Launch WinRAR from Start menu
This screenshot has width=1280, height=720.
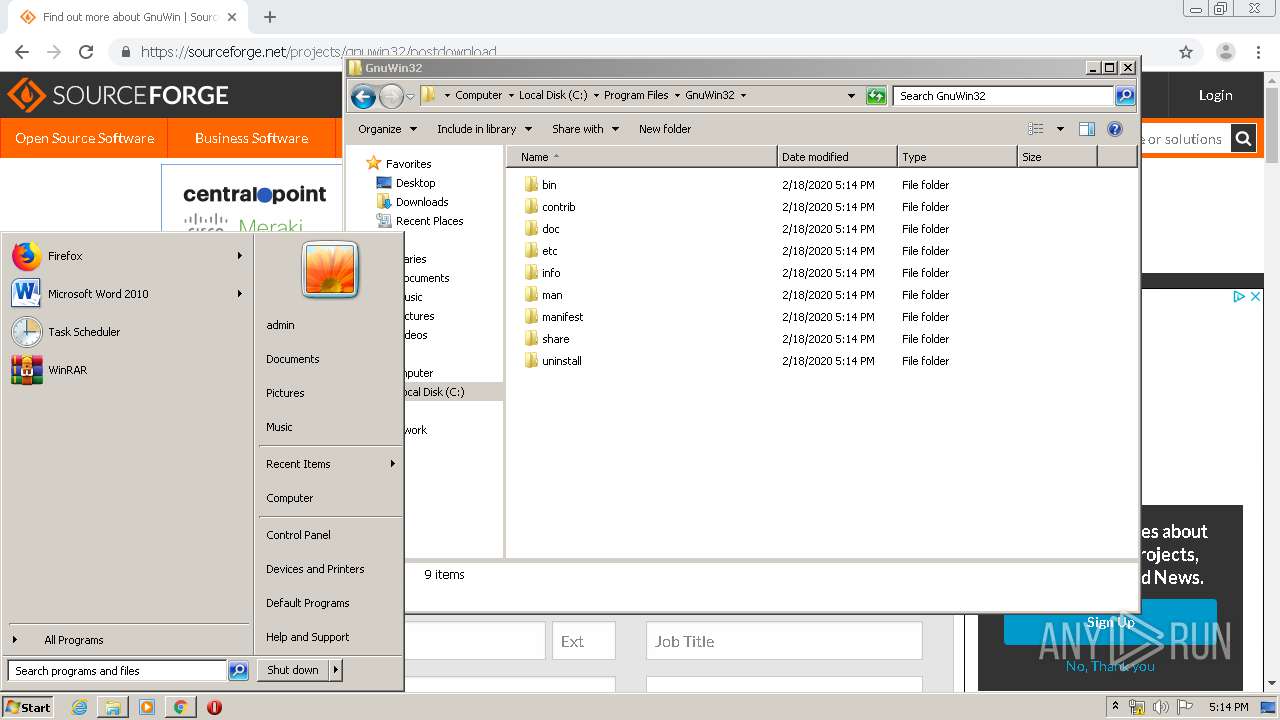[x=127, y=370]
